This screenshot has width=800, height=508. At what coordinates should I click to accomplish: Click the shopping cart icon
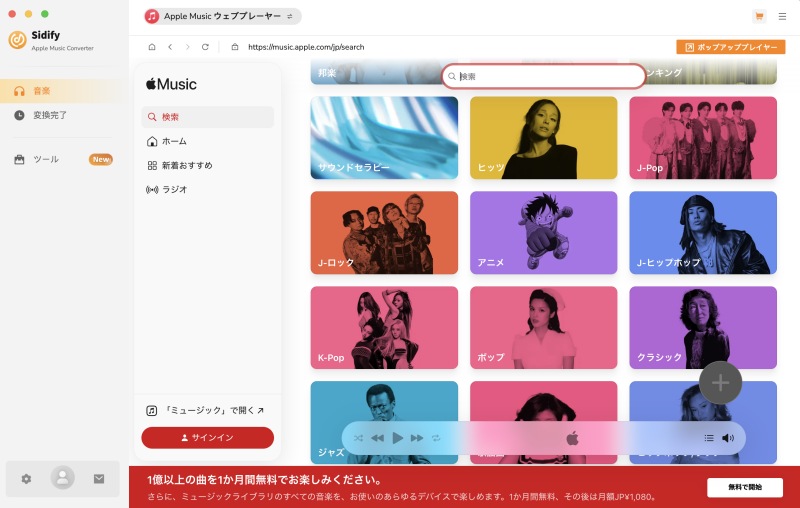[759, 16]
